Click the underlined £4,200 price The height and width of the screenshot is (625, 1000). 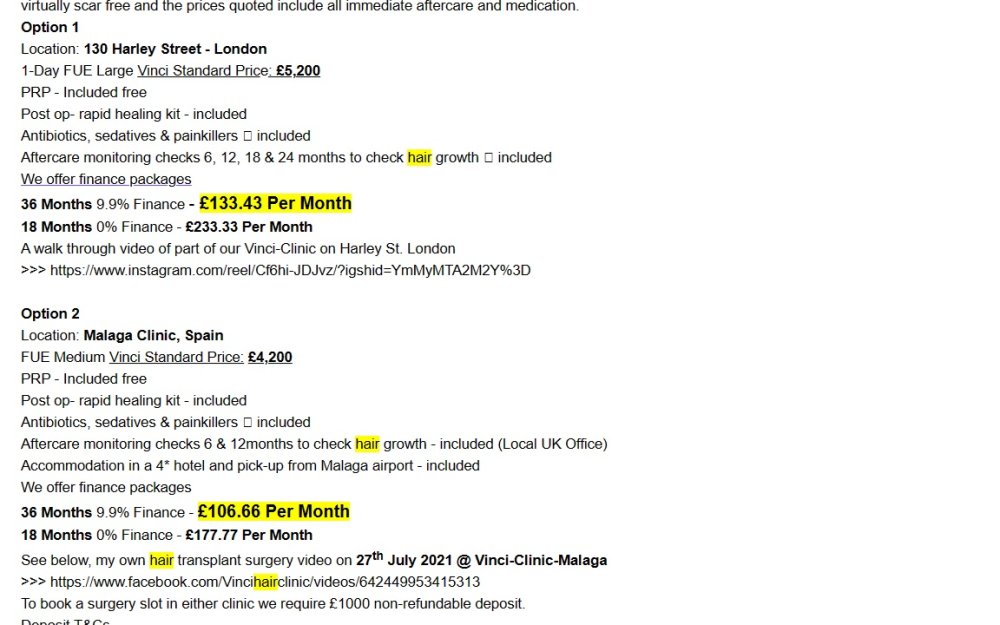point(270,357)
